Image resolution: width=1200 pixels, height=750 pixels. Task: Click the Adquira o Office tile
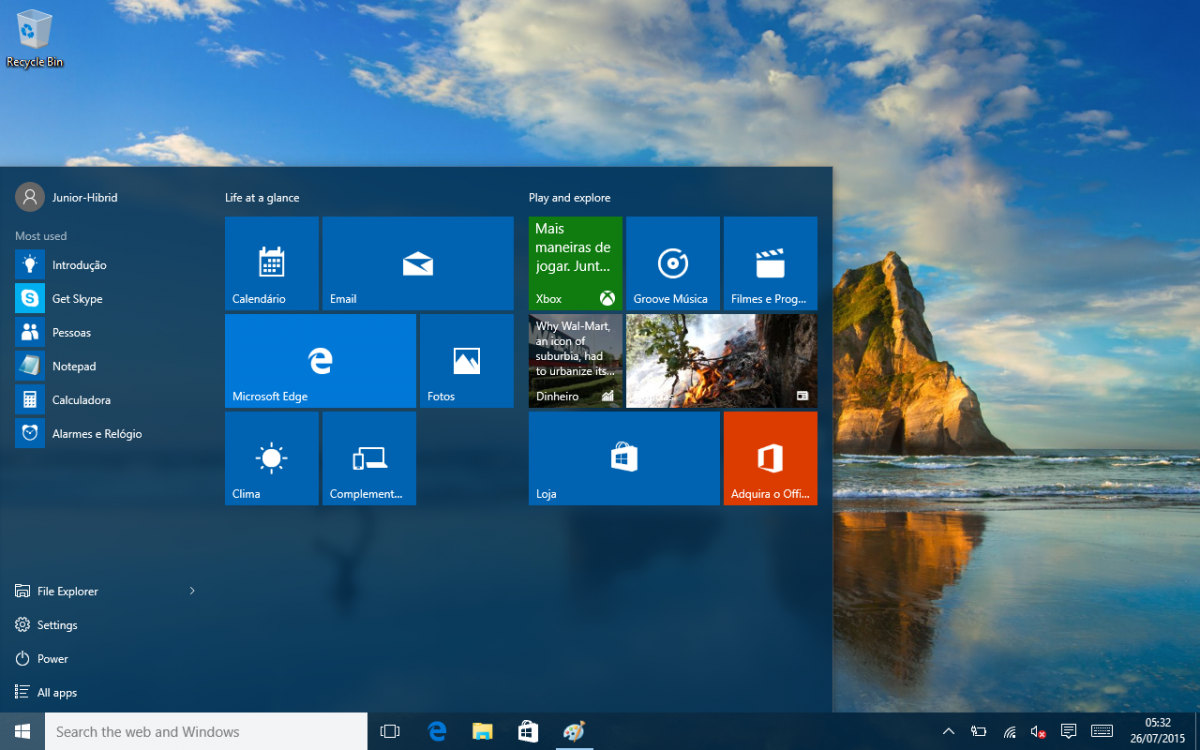(771, 458)
